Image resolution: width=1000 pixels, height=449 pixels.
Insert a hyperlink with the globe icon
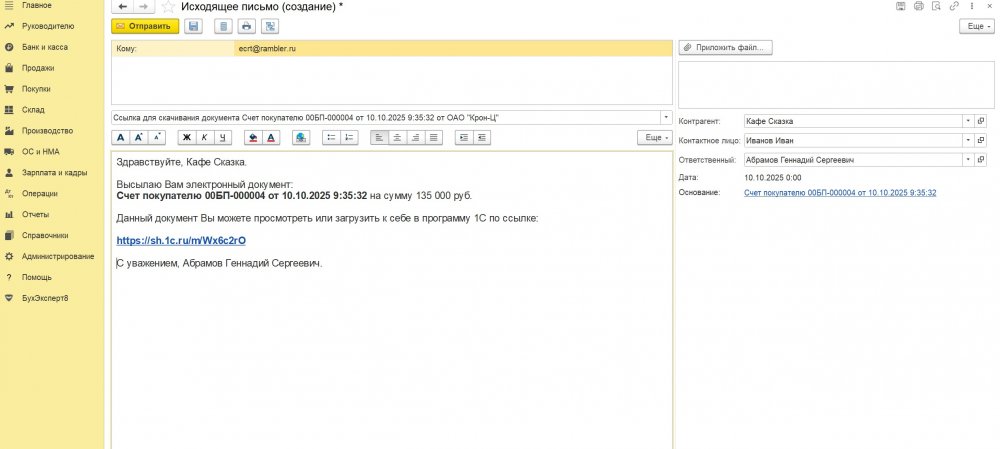tap(300, 137)
